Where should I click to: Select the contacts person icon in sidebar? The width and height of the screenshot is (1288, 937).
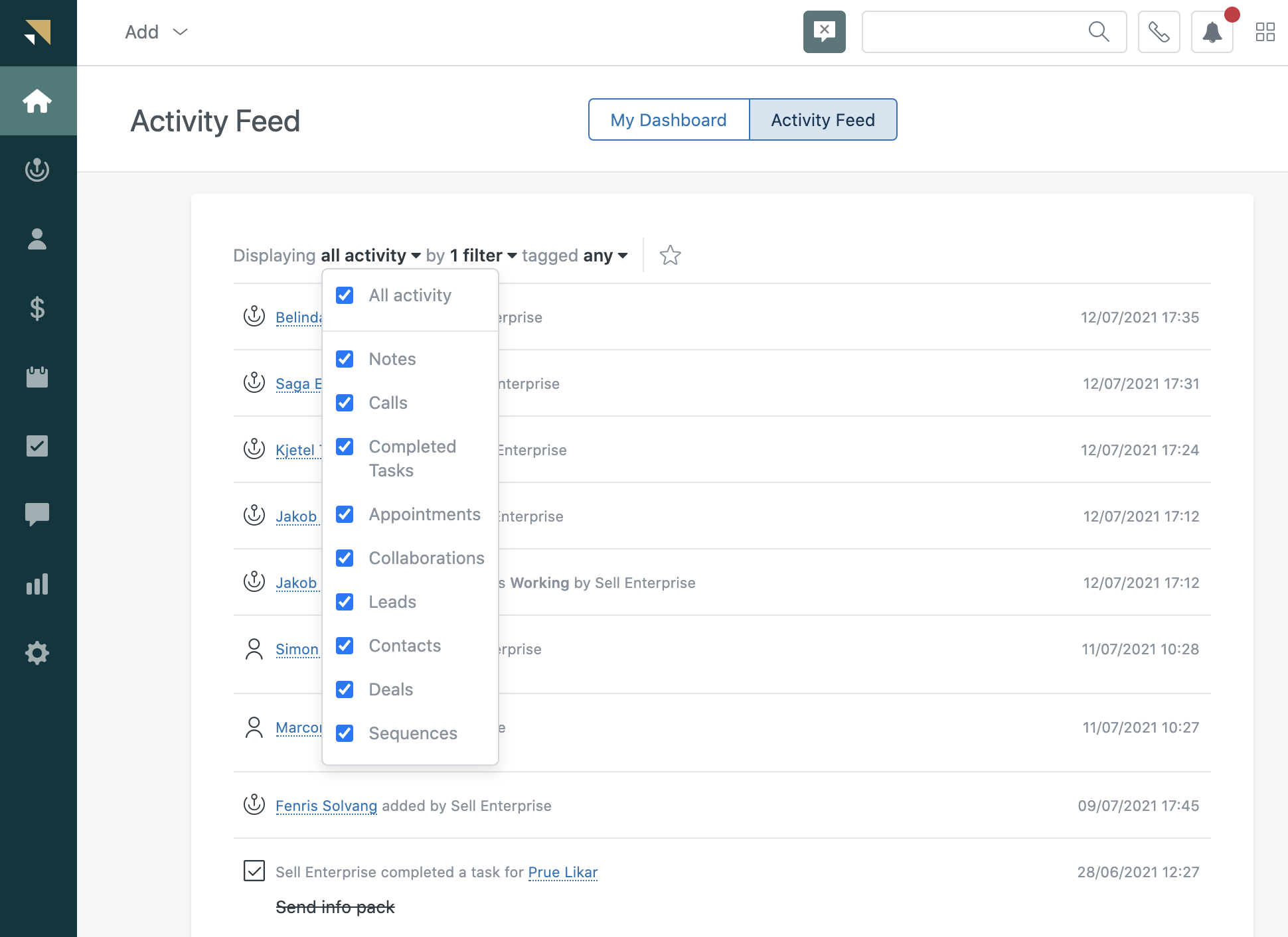pyautogui.click(x=37, y=238)
